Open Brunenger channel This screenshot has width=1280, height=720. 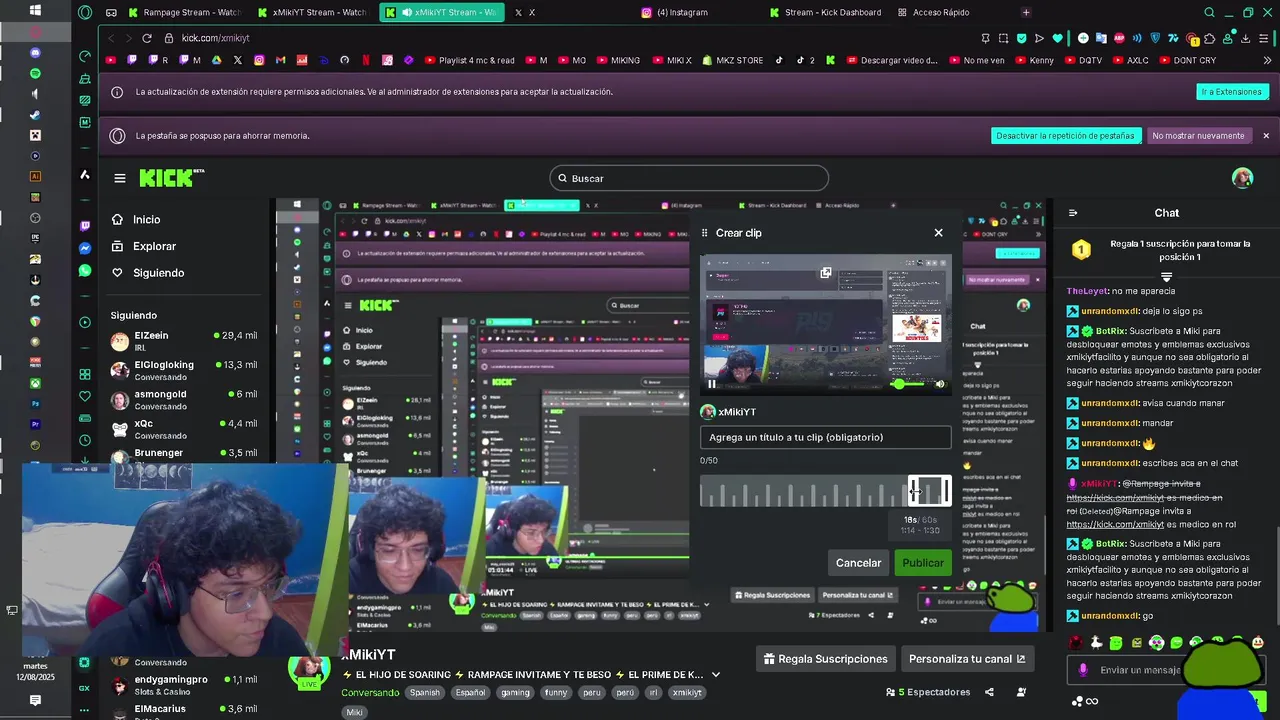click(x=184, y=453)
